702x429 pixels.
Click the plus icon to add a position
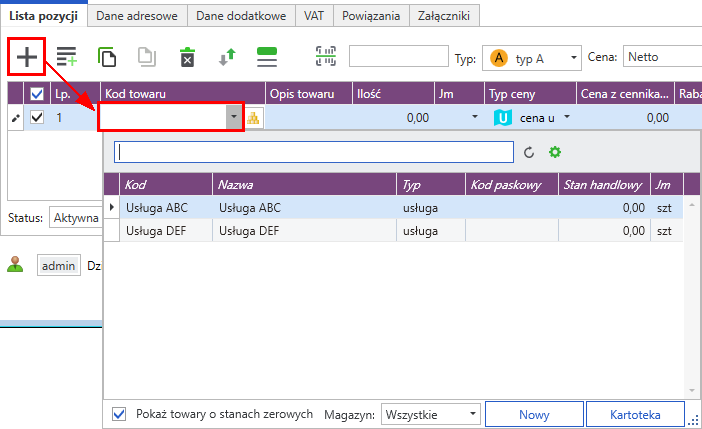point(27,57)
